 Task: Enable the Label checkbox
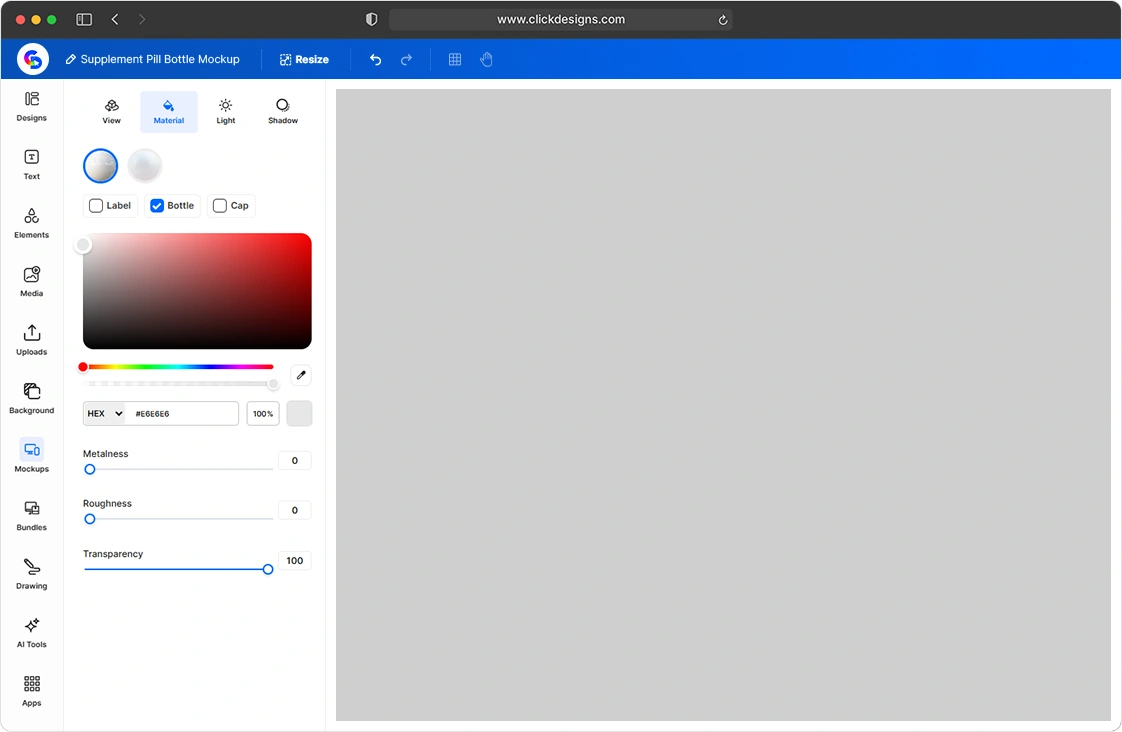(96, 206)
